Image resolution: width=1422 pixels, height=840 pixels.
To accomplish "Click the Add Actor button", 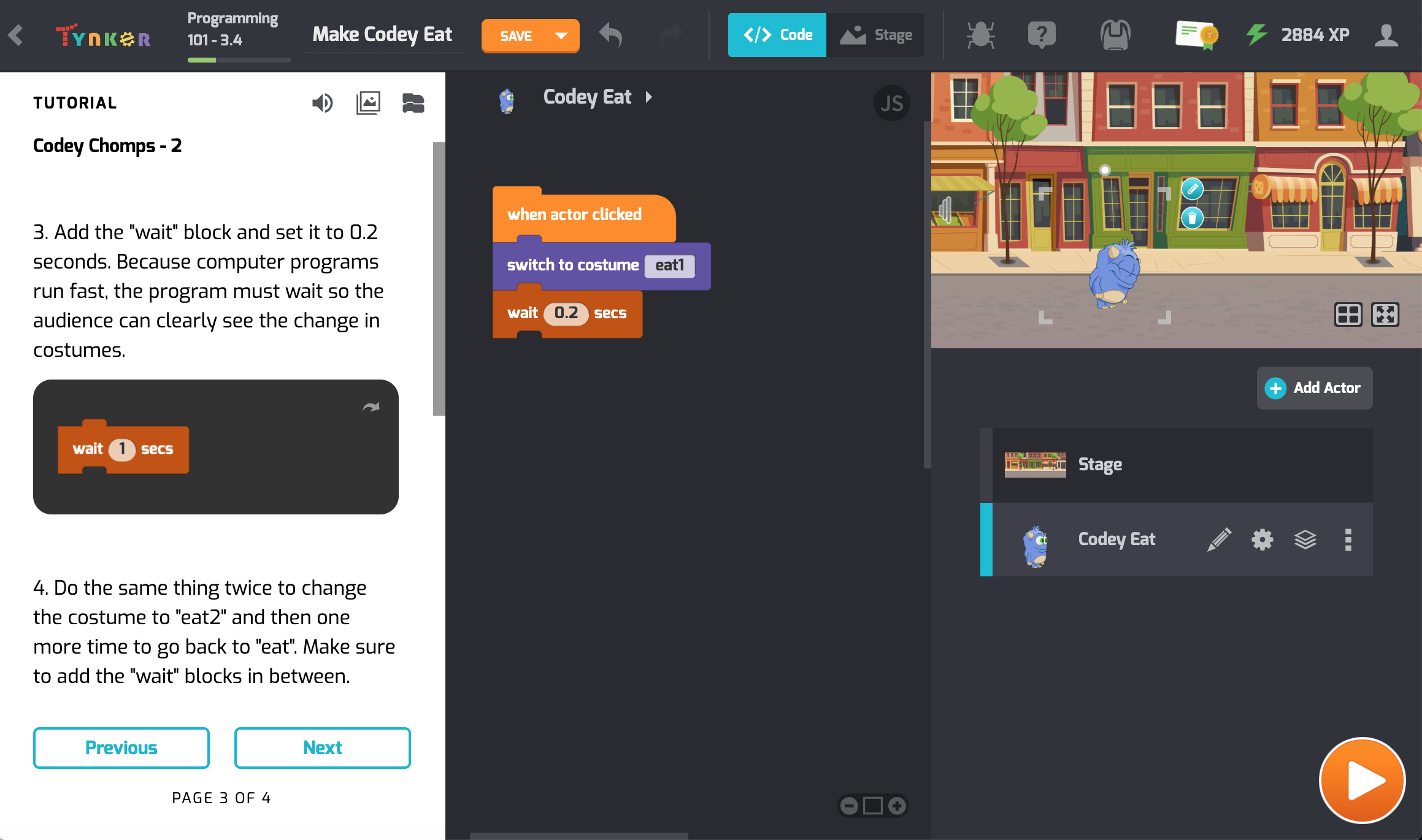I will [1314, 388].
